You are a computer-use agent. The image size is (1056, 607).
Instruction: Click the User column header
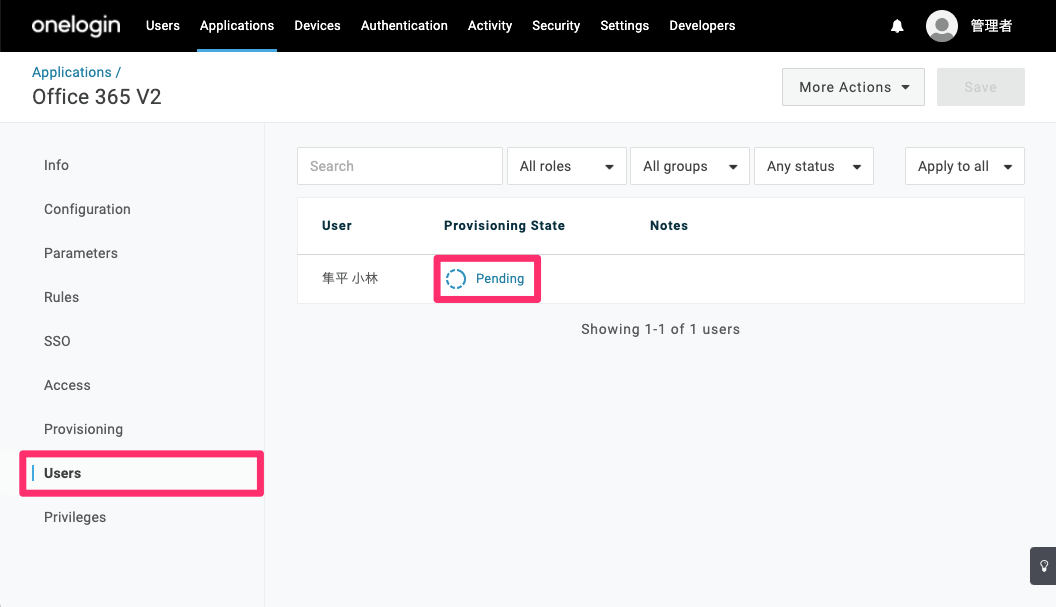pyautogui.click(x=337, y=226)
